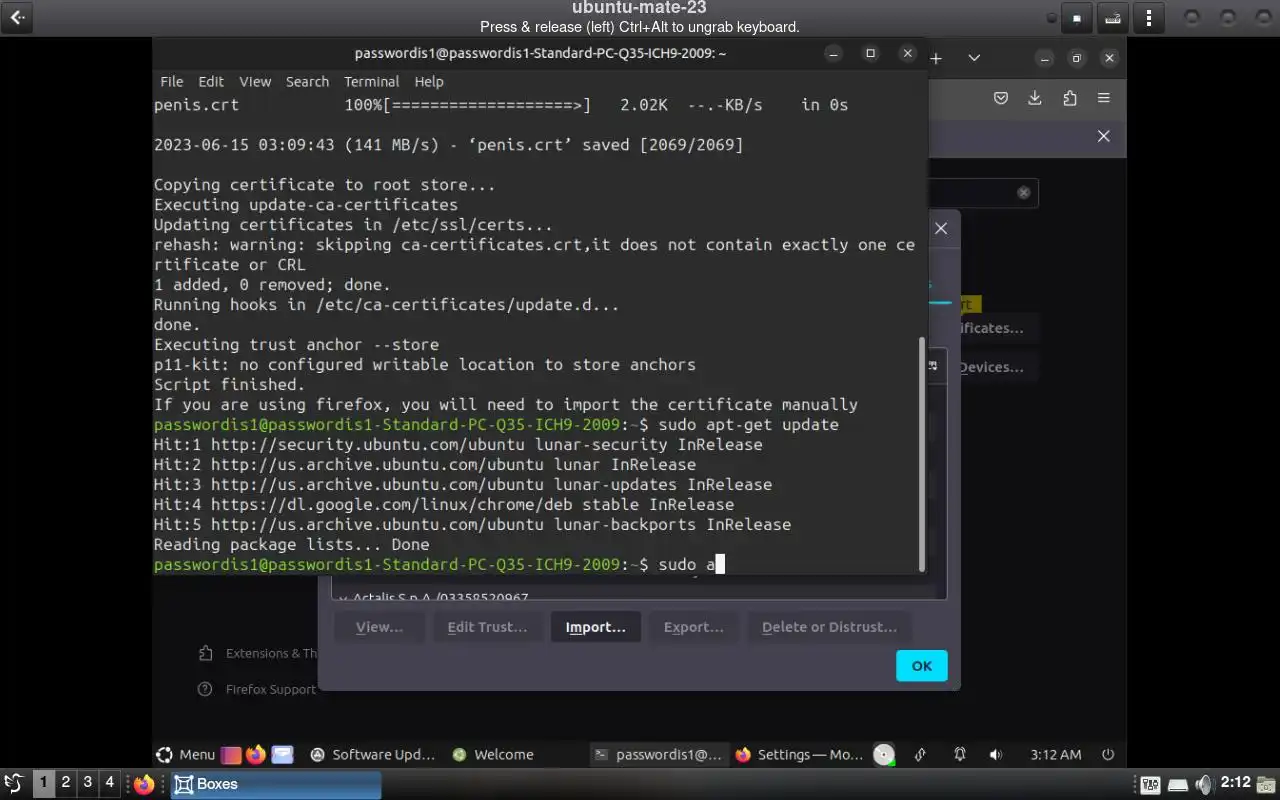Open notifications bell tray icon
Screen dimensions: 1280x800
tap(960, 755)
